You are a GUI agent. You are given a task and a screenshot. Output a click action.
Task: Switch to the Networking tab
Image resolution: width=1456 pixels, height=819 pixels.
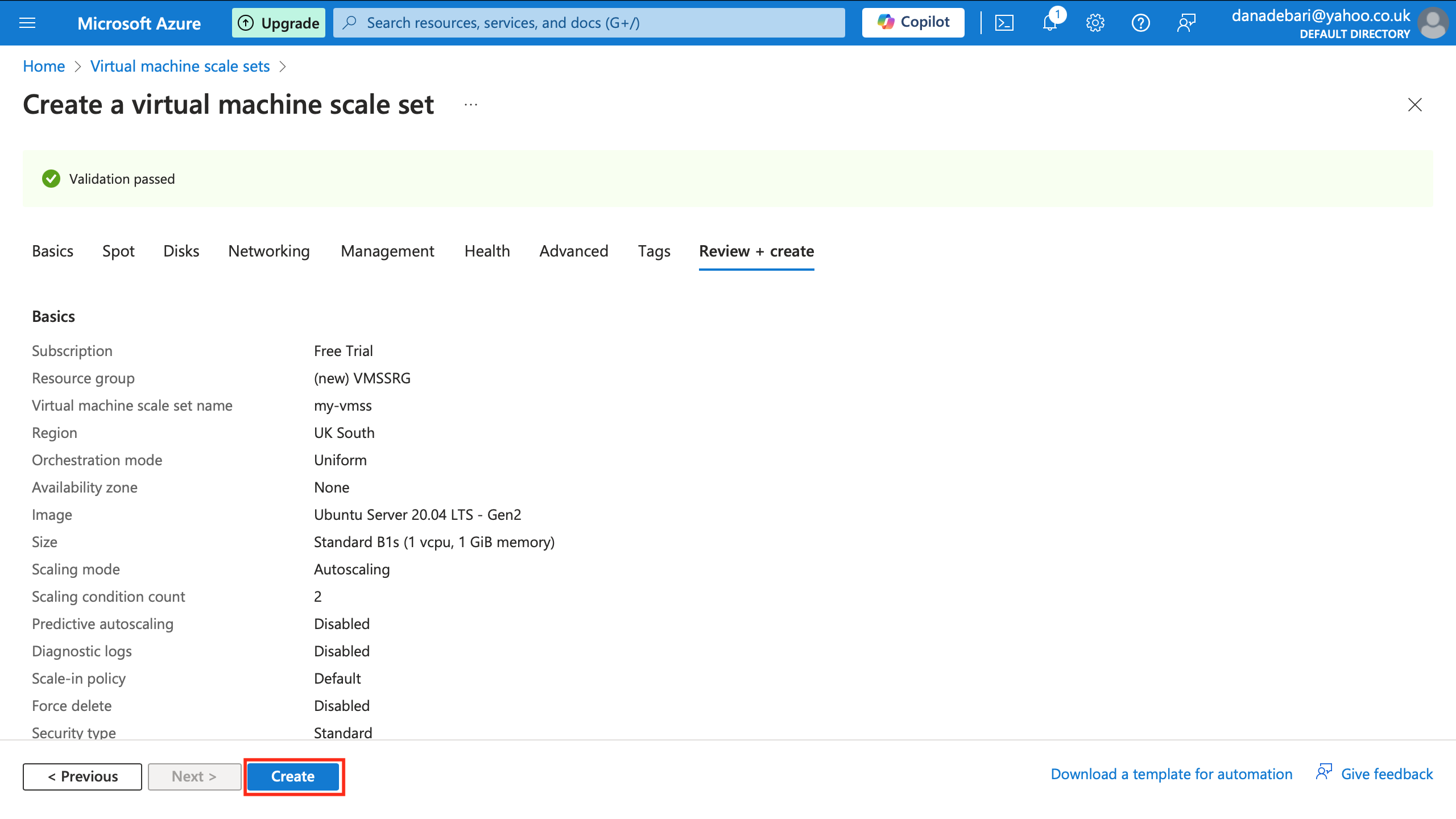tap(269, 251)
